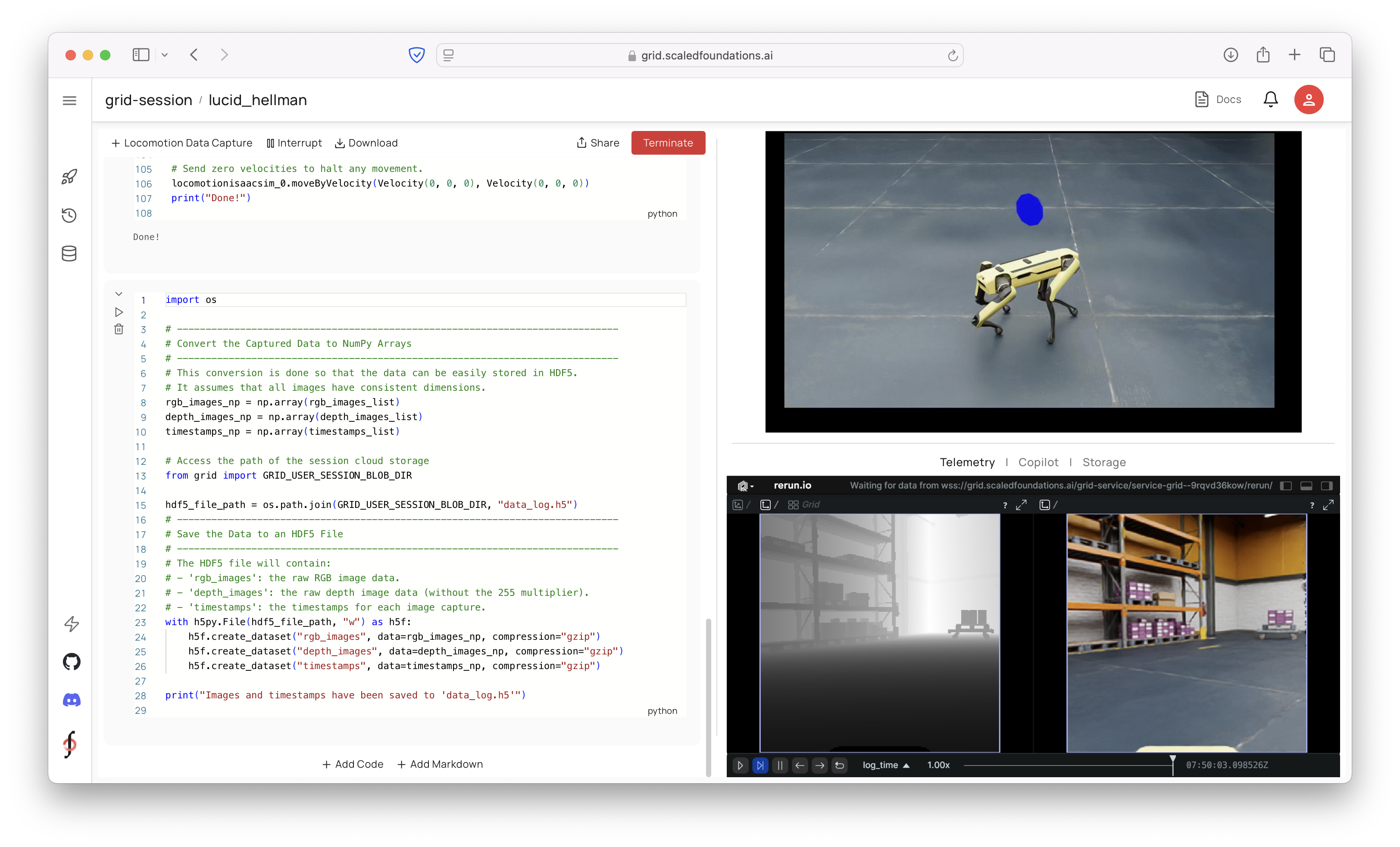Open session history from sidebar

click(x=69, y=215)
